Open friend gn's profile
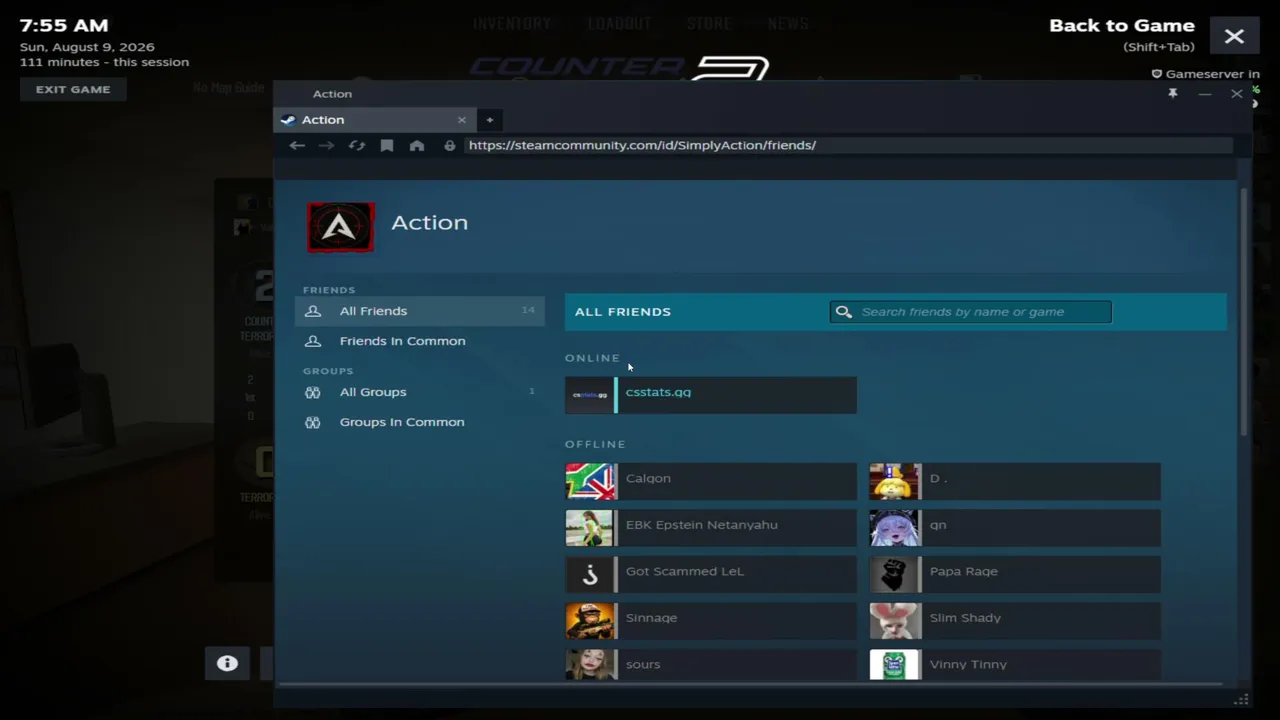Screen dimensions: 1280x720 pos(1015,528)
